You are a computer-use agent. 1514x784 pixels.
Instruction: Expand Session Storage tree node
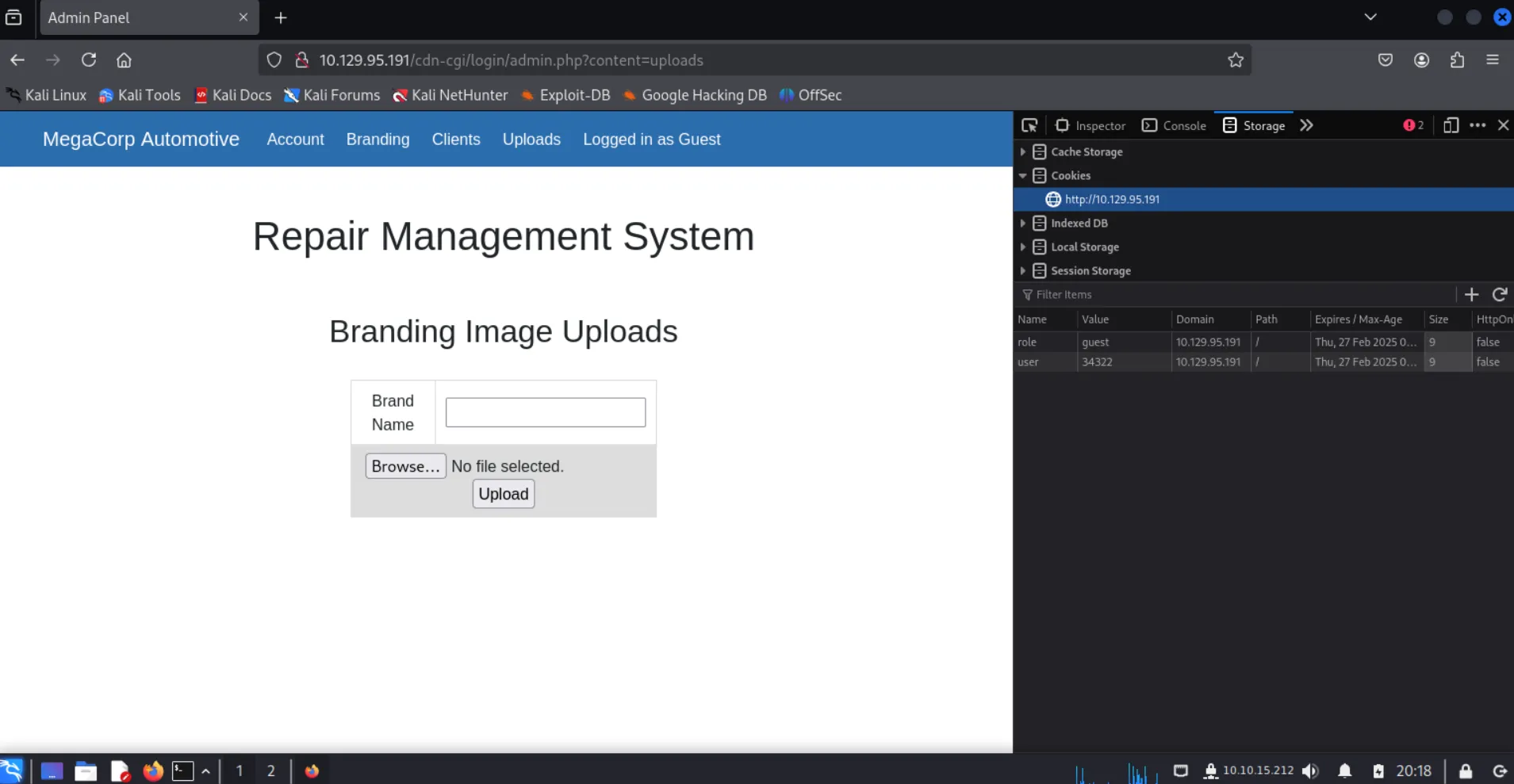[x=1023, y=270]
